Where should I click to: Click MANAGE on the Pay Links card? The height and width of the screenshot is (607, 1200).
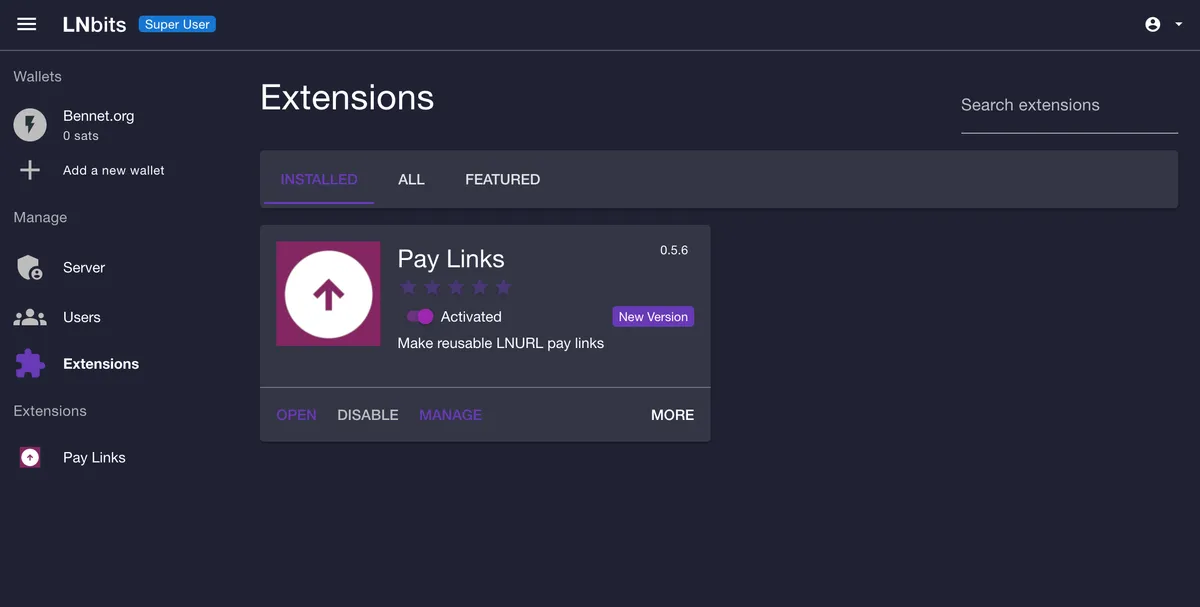(x=450, y=414)
